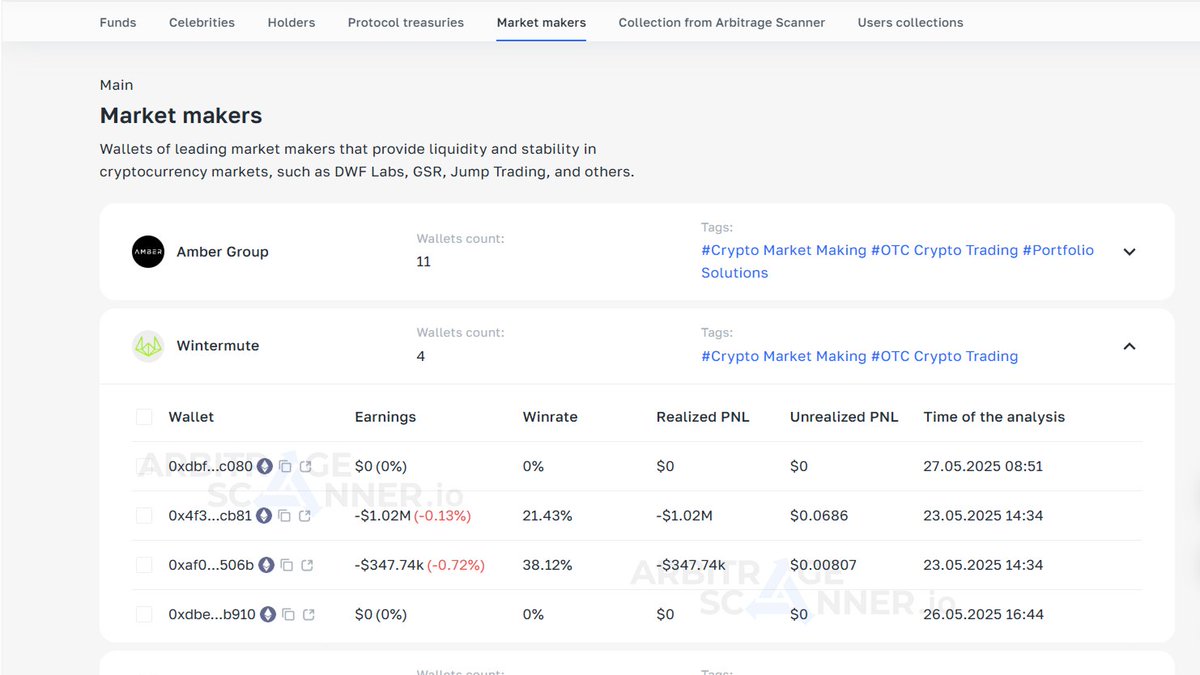Click wallet address 0xaf0...506b
Image resolution: width=1200 pixels, height=675 pixels.
[211, 565]
